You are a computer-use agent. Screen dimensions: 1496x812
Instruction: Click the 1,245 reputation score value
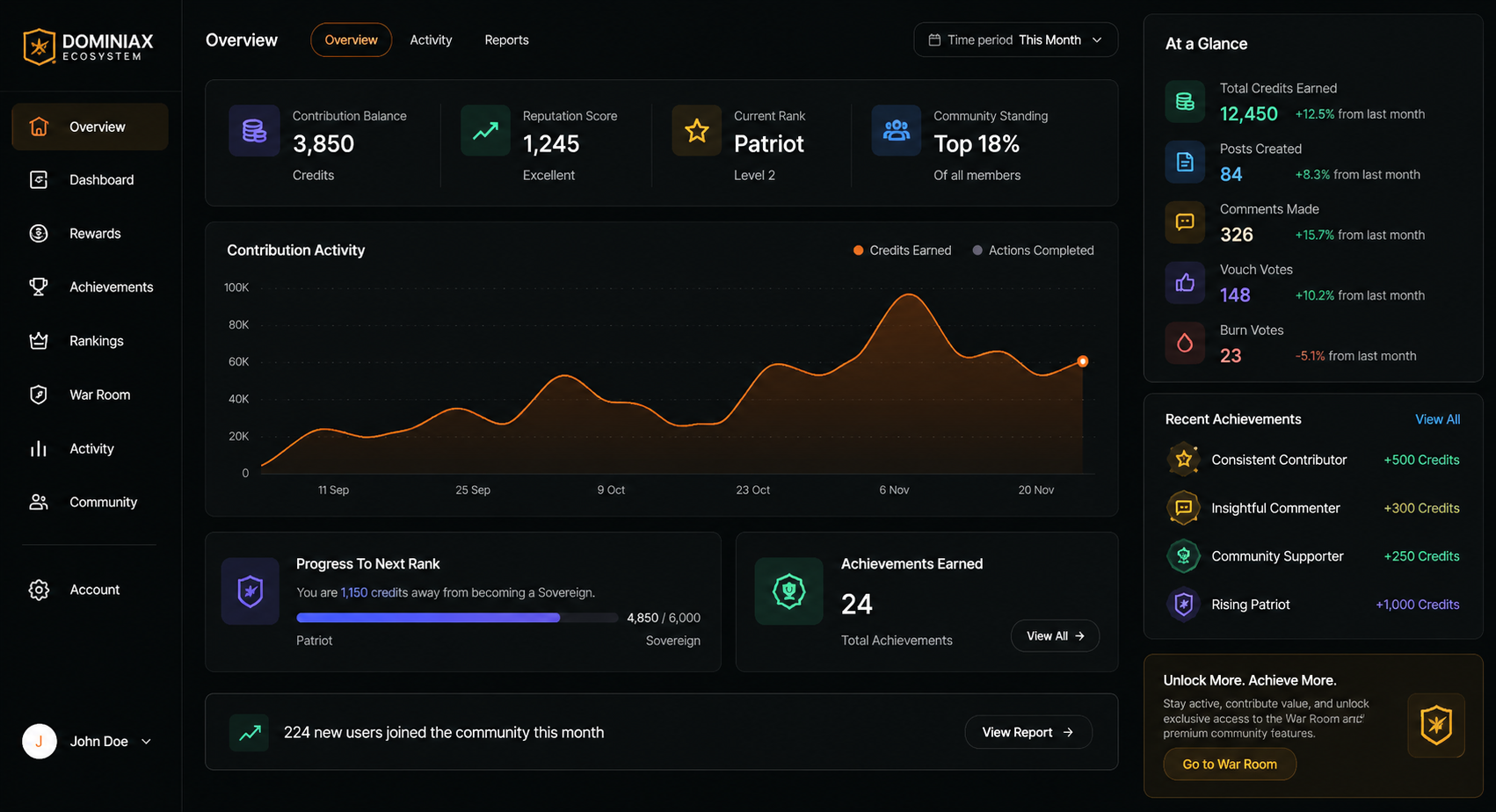(x=551, y=144)
